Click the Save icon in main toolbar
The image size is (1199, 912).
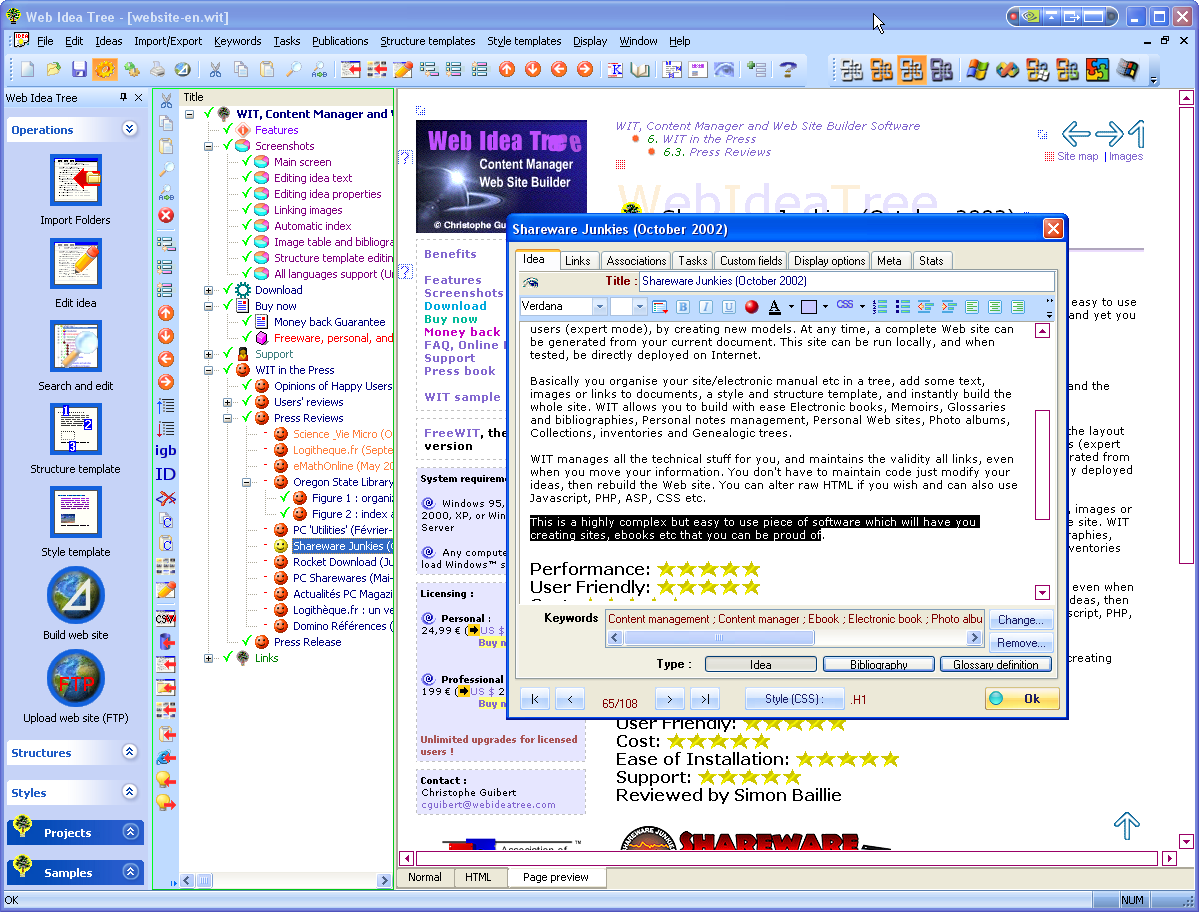pyautogui.click(x=79, y=69)
